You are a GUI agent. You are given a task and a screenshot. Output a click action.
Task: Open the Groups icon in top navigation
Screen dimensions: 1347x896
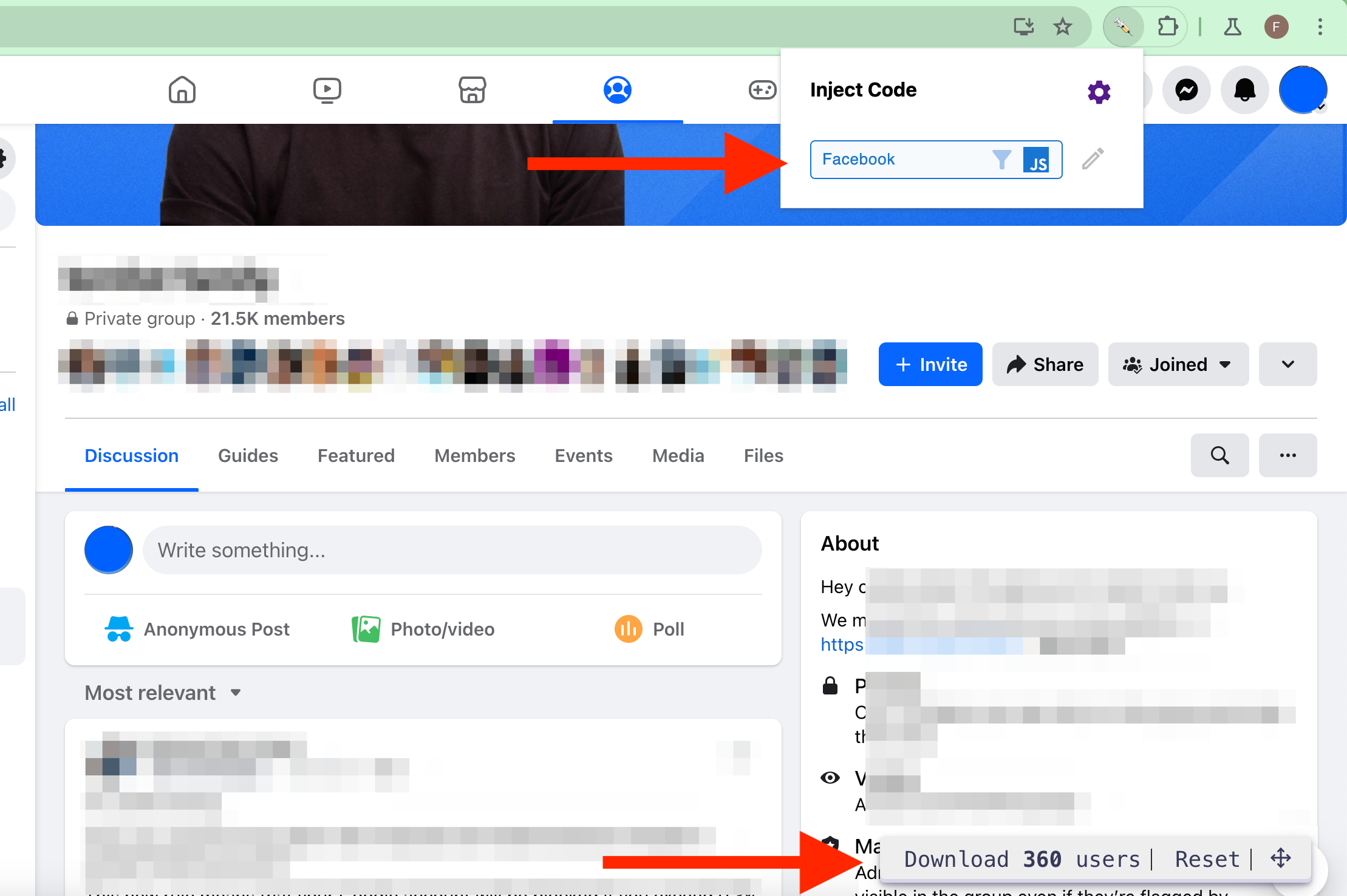point(618,90)
